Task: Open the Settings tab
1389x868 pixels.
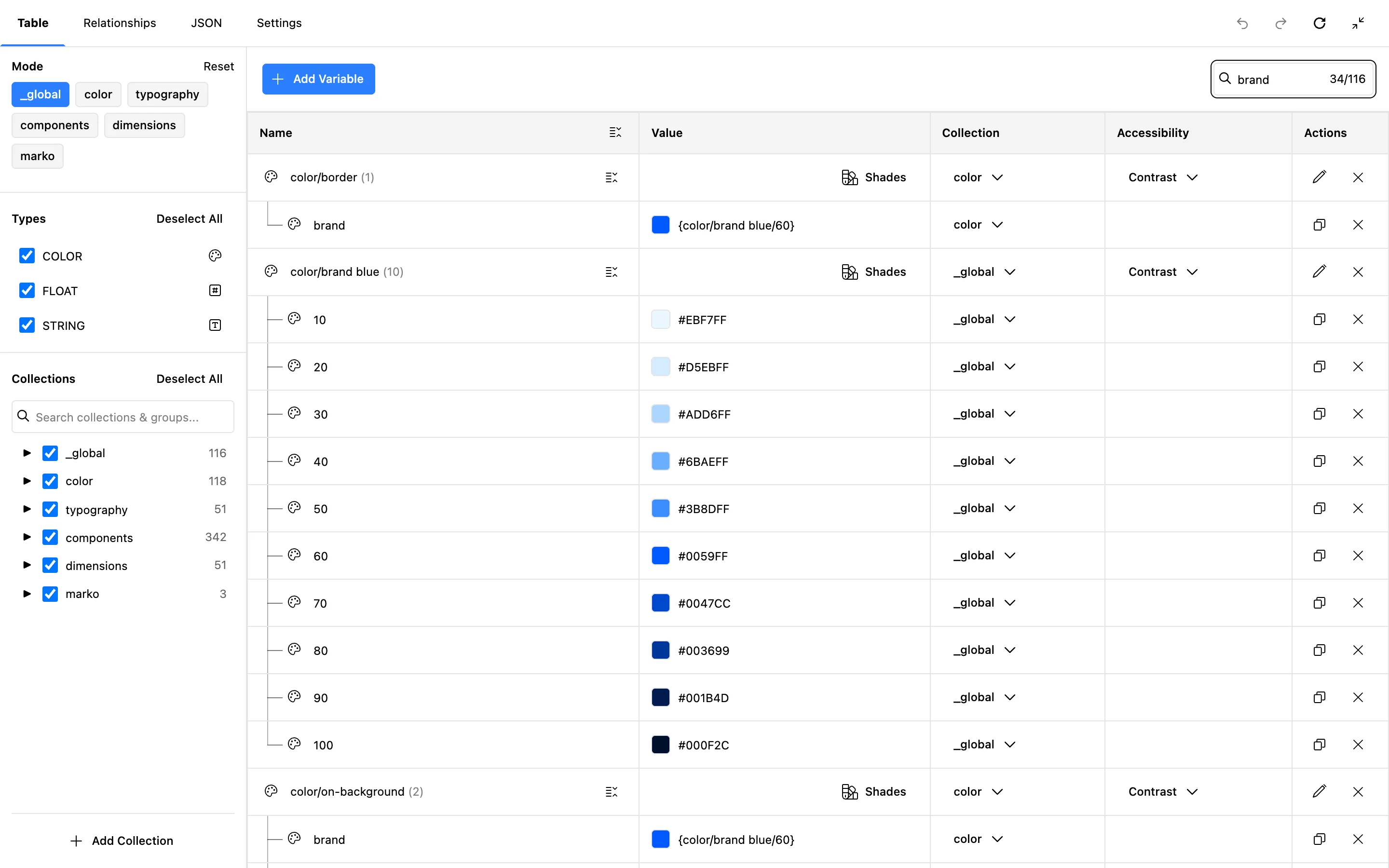Action: click(279, 23)
